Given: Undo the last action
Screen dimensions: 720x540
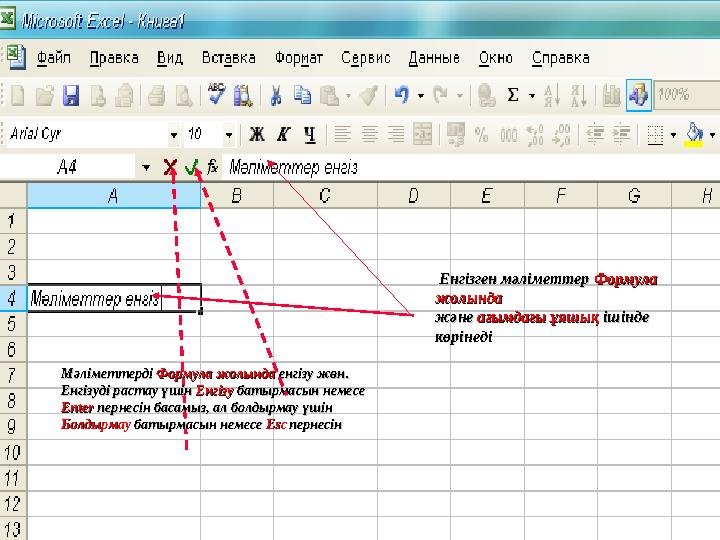Looking at the screenshot, I should click(402, 96).
